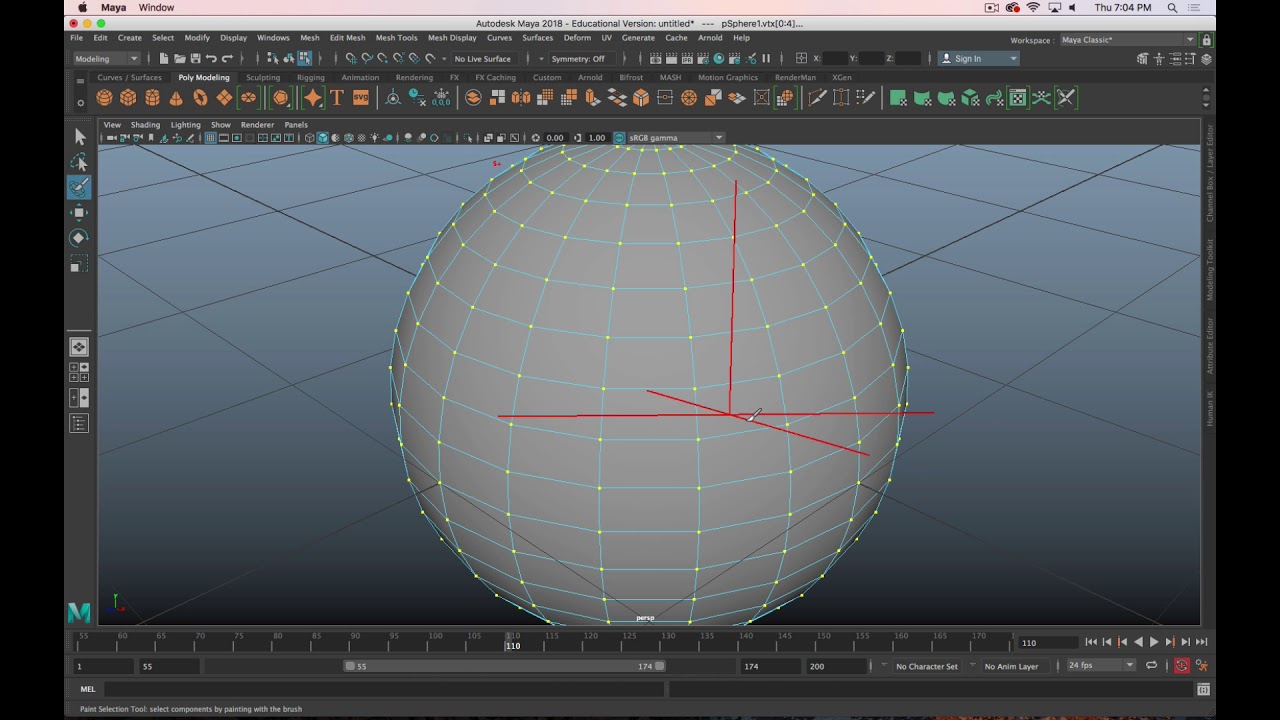The width and height of the screenshot is (1280, 720).
Task: Switch to the Rigging shelf tab
Action: (x=310, y=77)
